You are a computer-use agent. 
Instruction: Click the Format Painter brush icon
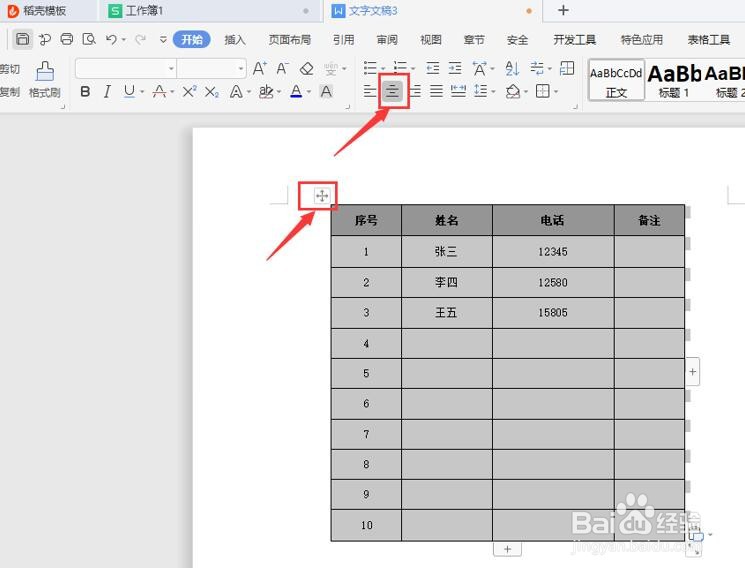(x=45, y=71)
